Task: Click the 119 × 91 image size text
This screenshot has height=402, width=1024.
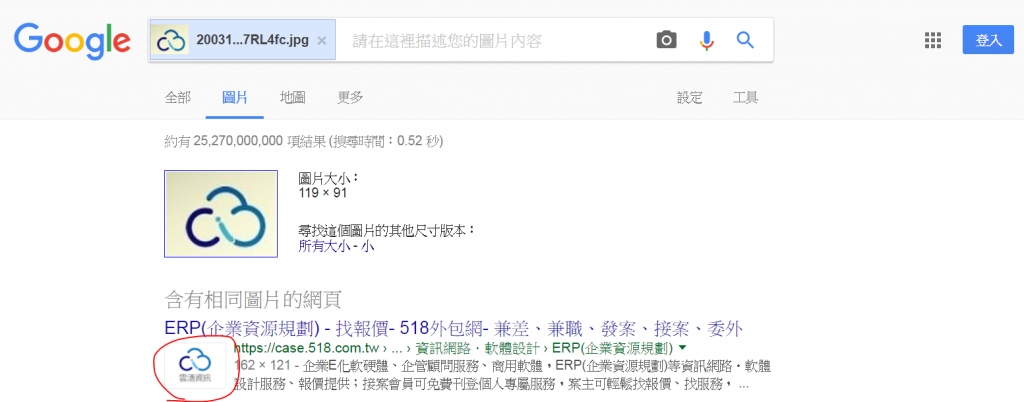Action: pyautogui.click(x=323, y=193)
